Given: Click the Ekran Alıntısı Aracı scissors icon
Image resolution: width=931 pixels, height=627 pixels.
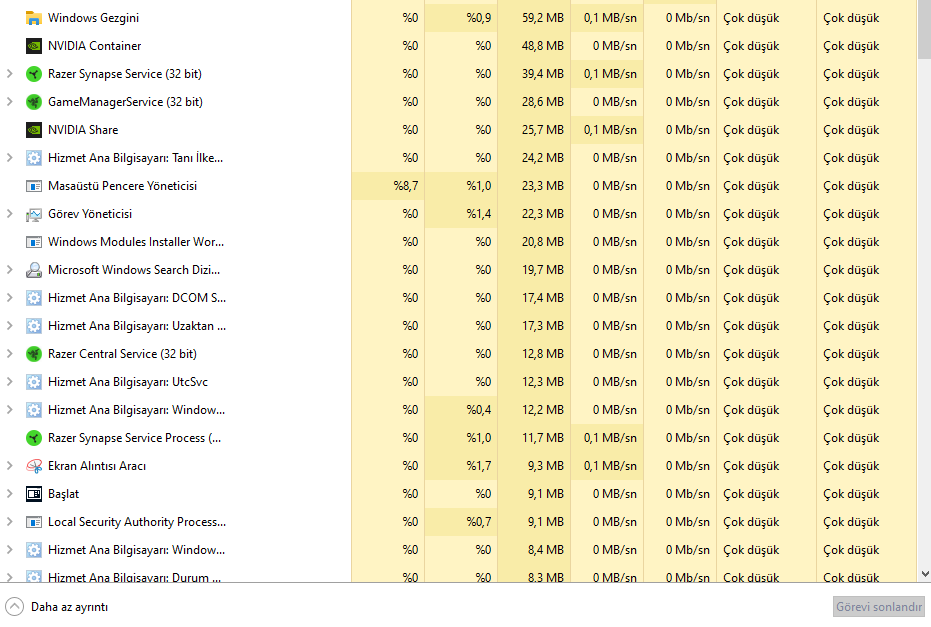Looking at the screenshot, I should pyautogui.click(x=34, y=466).
